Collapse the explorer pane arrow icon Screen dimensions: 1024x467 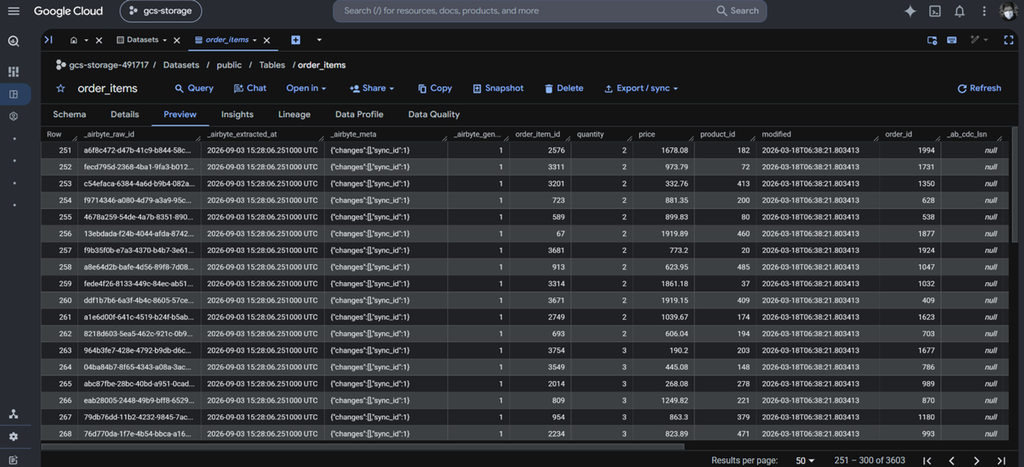(48, 40)
